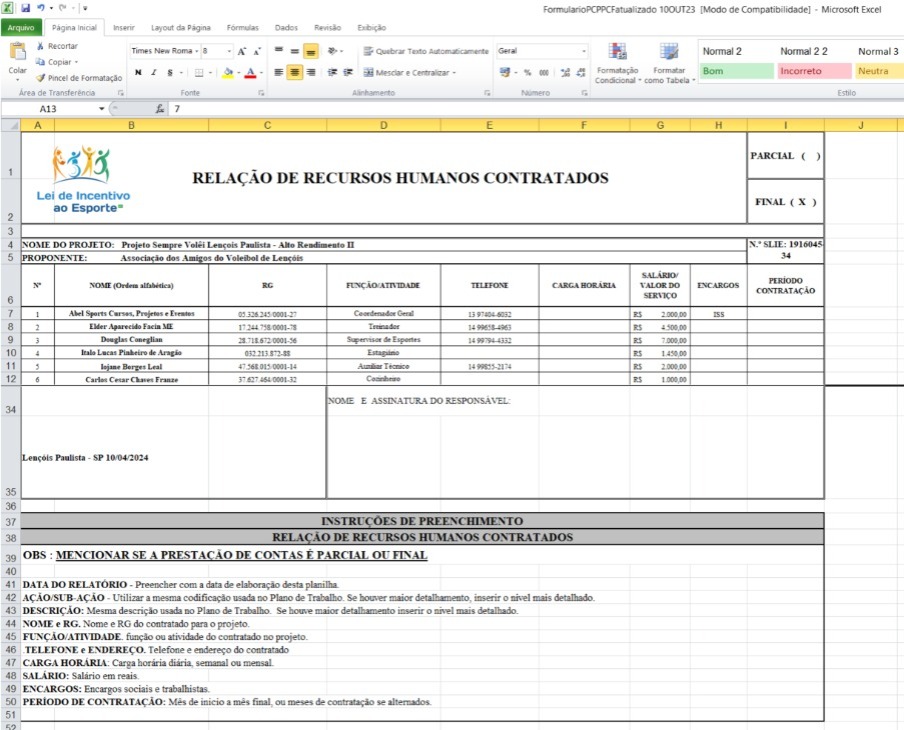
Task: Activate Pincel de Formatação format painter
Action: click(x=78, y=78)
